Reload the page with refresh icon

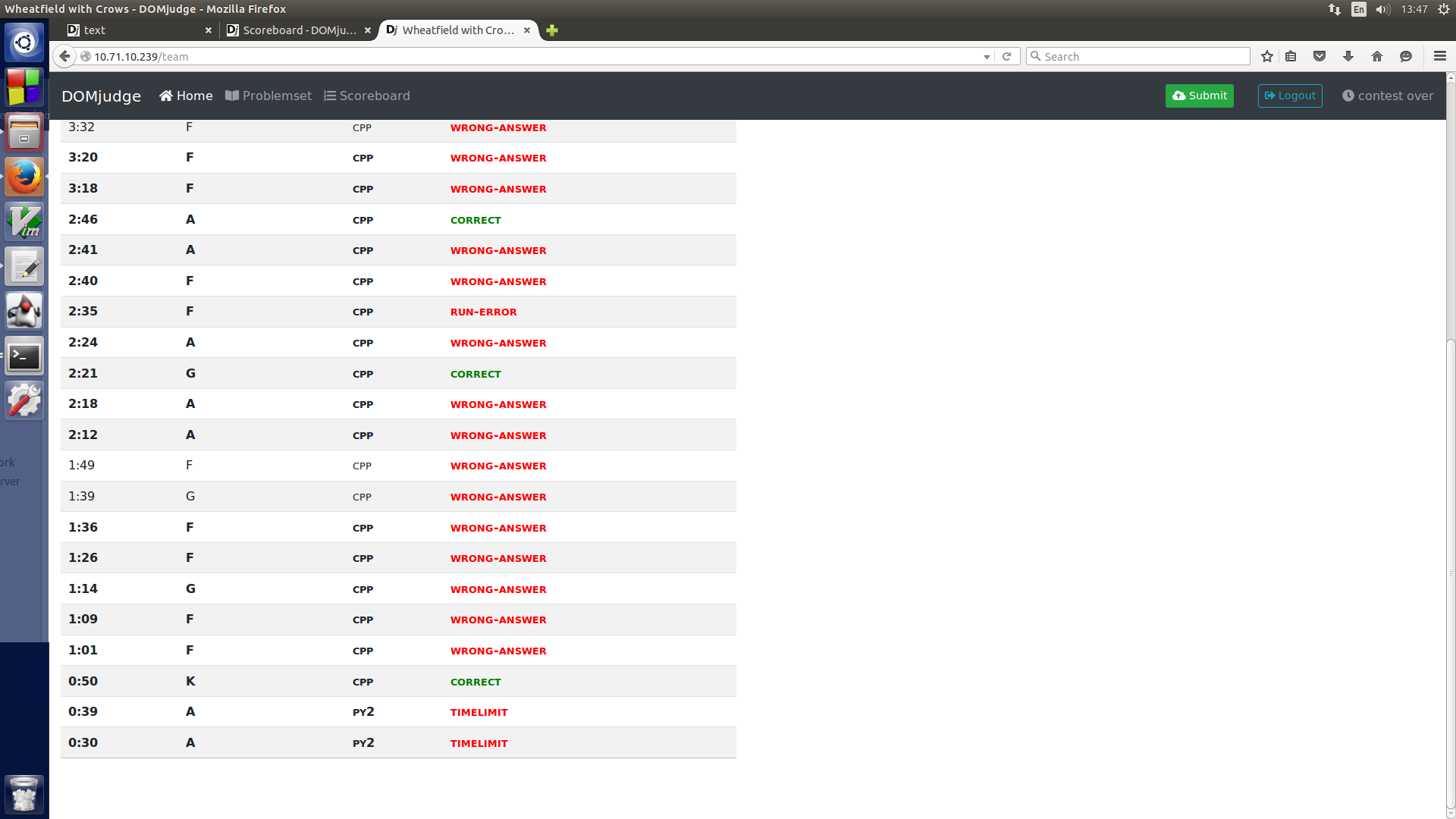1006,56
